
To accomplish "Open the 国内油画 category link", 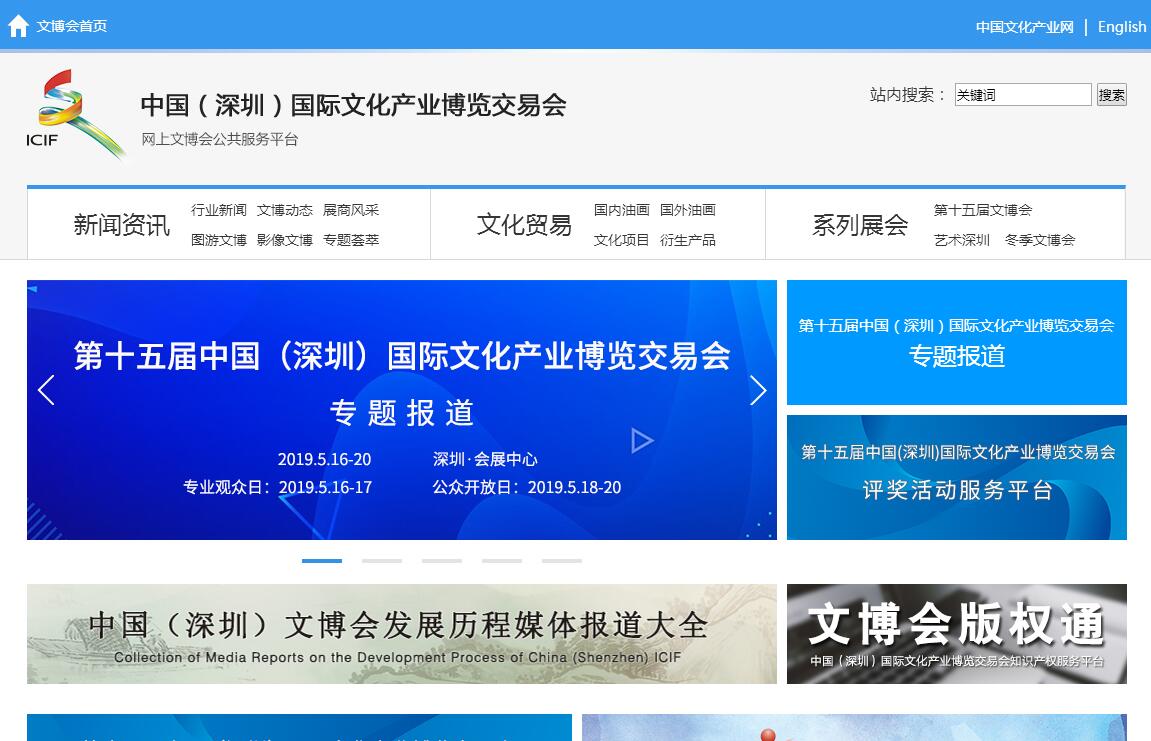I will [621, 210].
